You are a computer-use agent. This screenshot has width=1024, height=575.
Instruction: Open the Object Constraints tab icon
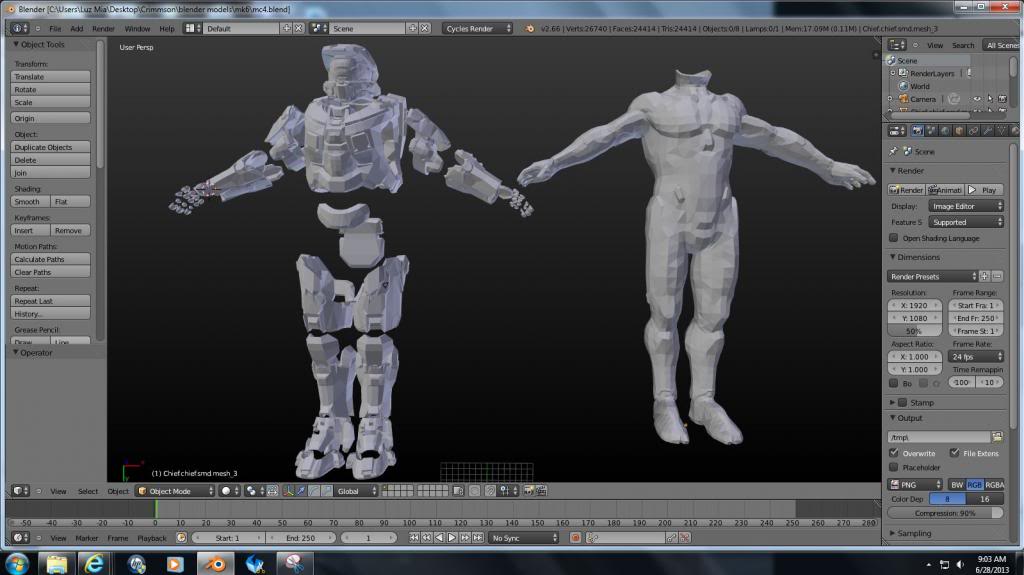pos(973,131)
